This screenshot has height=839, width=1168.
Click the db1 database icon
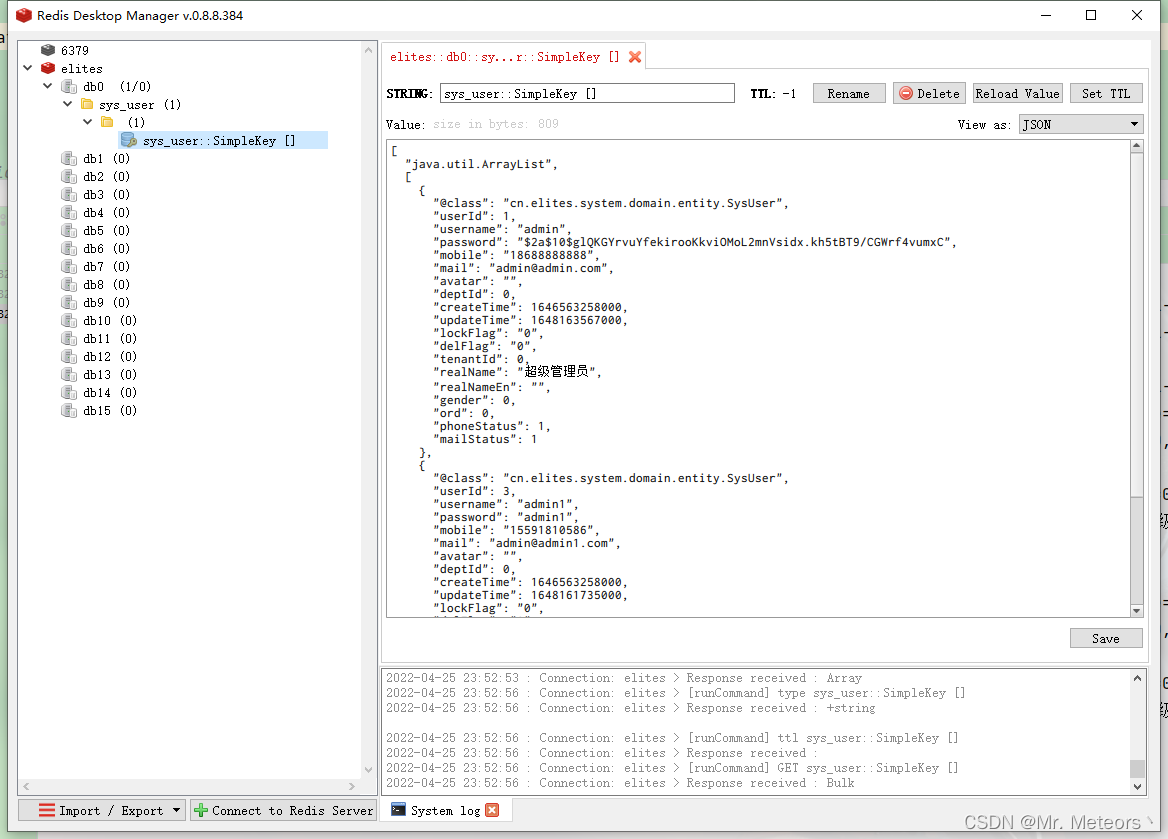(69, 158)
